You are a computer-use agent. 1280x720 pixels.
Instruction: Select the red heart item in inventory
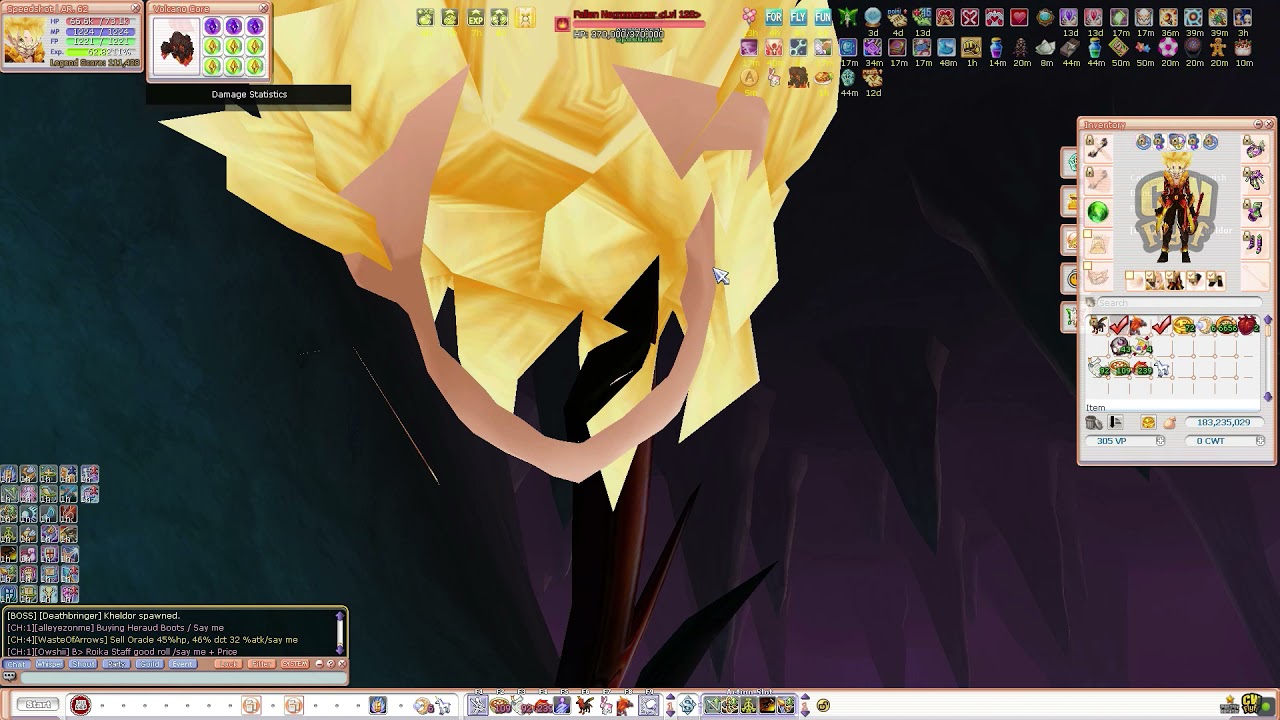click(1247, 325)
